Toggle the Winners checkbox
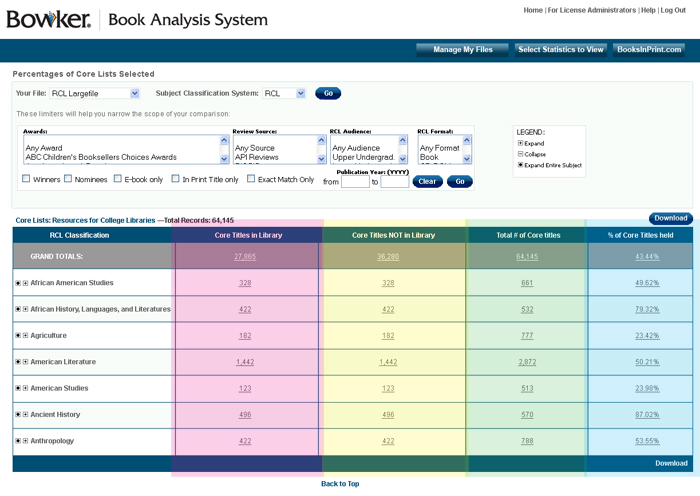700x496 pixels. (26, 179)
